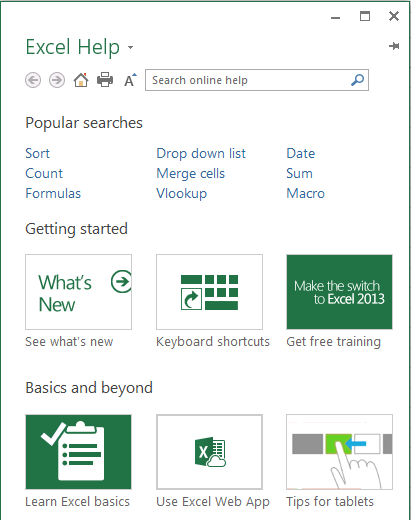Image resolution: width=411 pixels, height=520 pixels.
Task: Open the Drop down list search link
Action: 201,153
